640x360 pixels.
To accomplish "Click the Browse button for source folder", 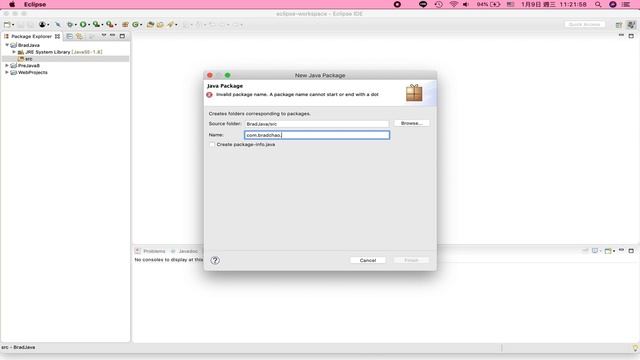I will click(411, 123).
